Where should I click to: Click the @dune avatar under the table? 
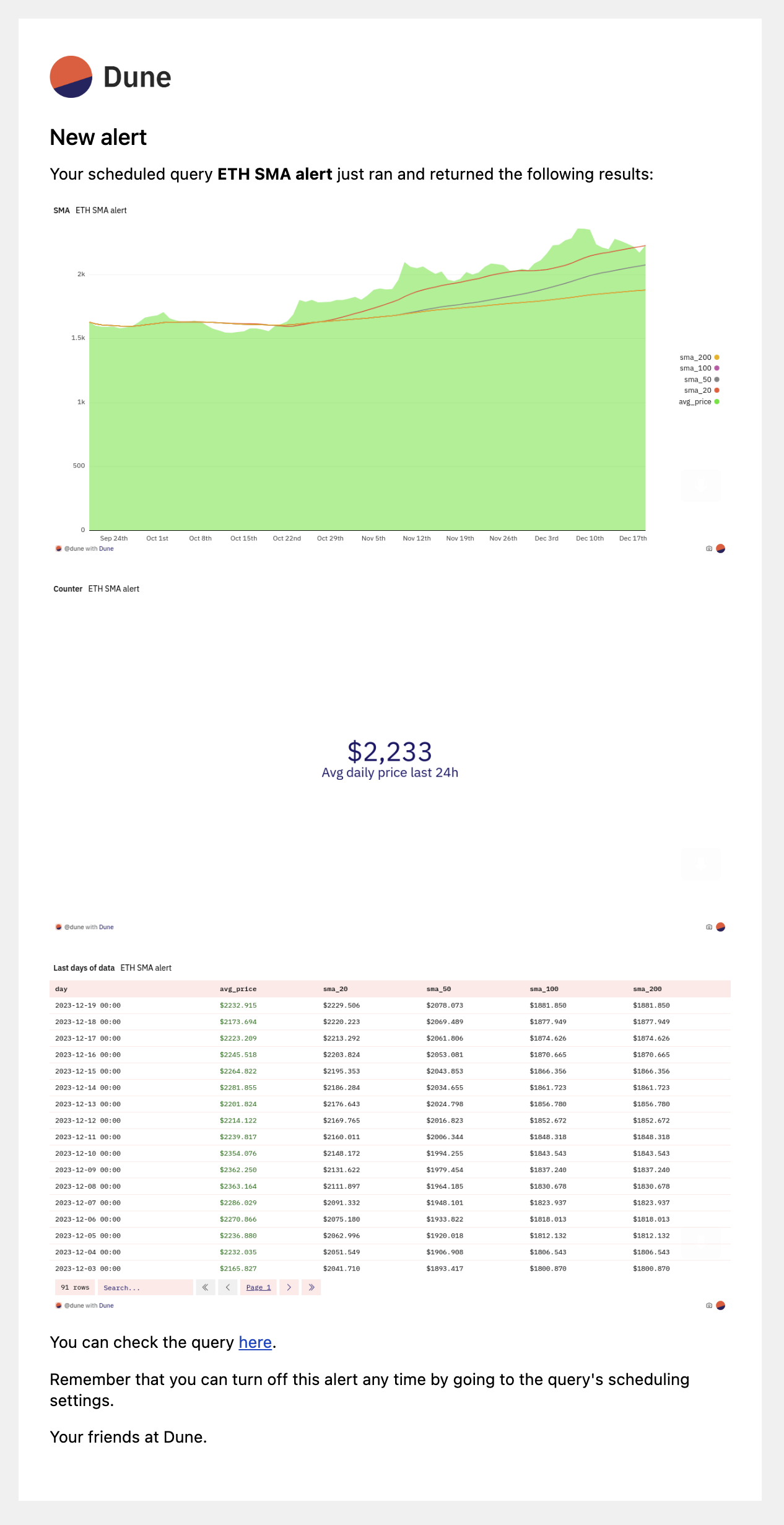59,1306
